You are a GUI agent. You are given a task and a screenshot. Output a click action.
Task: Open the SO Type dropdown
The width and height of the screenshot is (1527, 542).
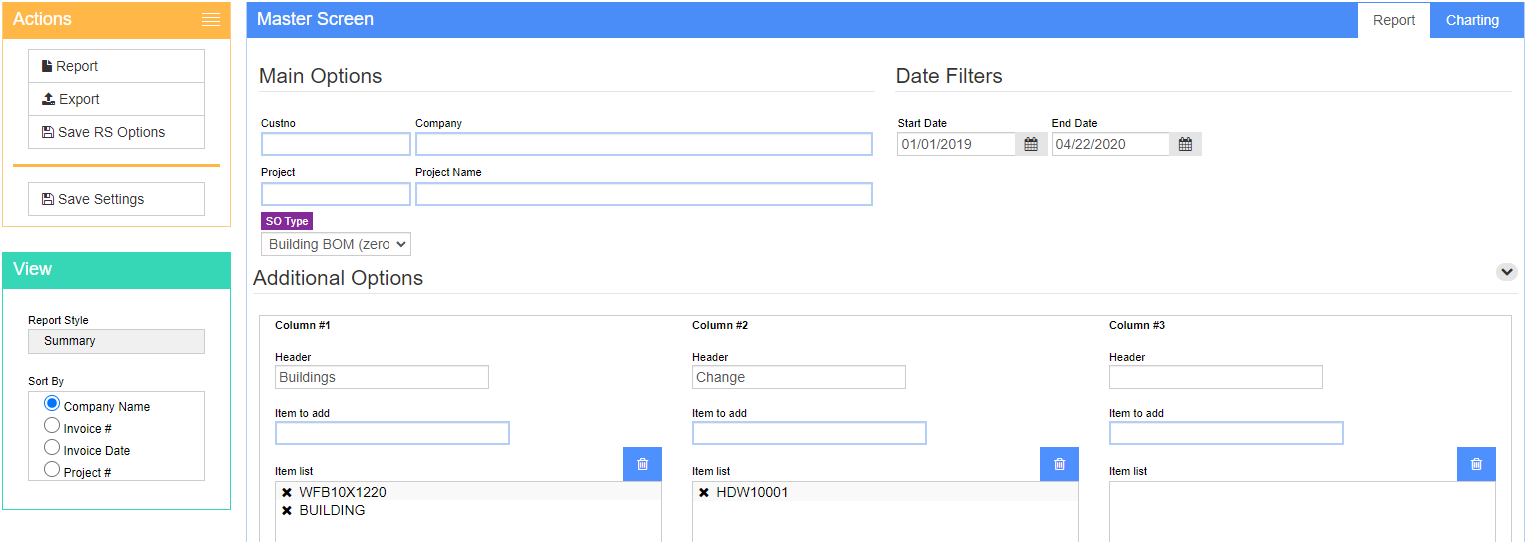tap(336, 244)
